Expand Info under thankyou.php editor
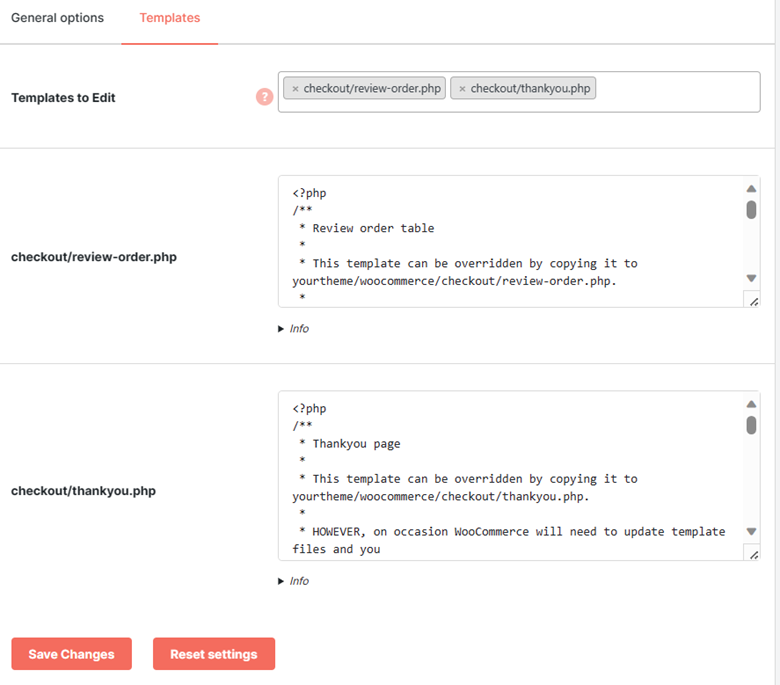780x685 pixels. 293,581
